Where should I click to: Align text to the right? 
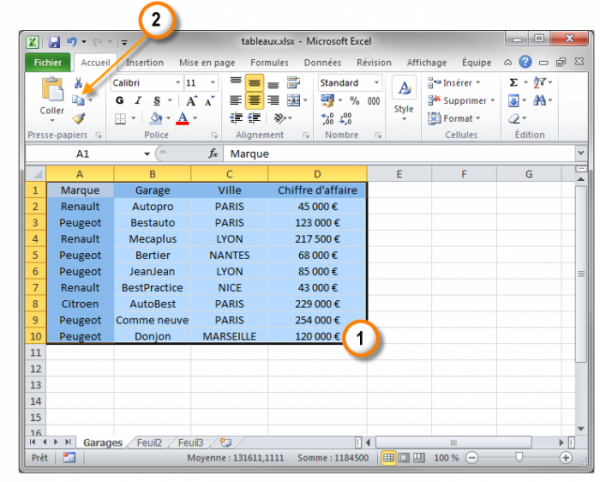(x=273, y=101)
